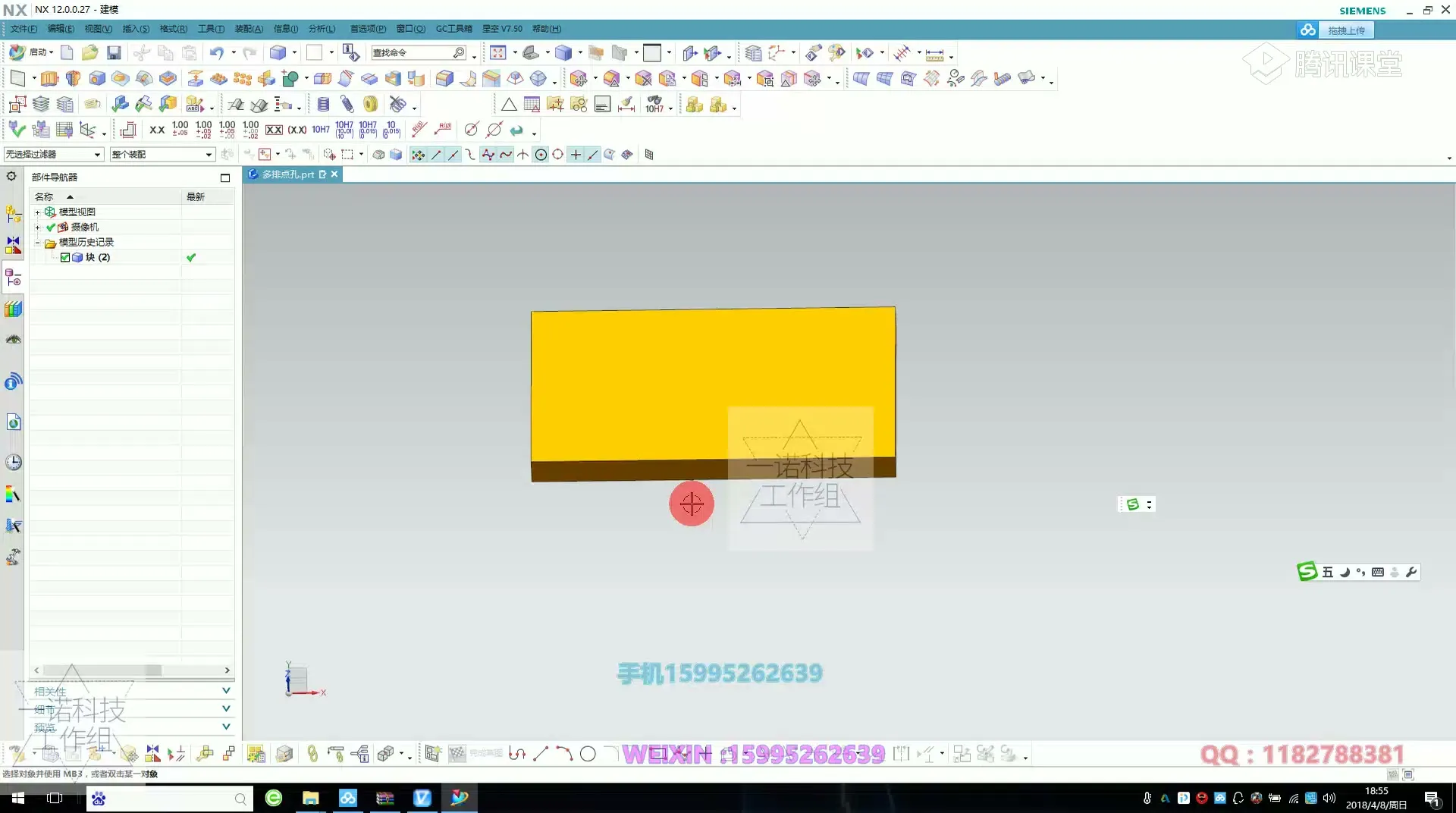Open the Sketch tool
1456x813 pixels.
point(17,78)
